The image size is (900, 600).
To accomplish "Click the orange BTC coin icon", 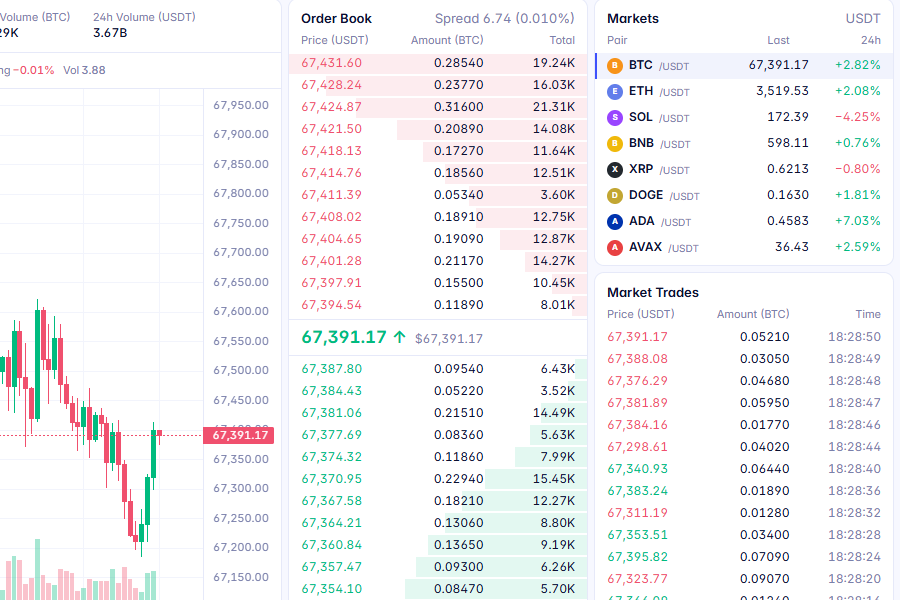I will tap(615, 65).
